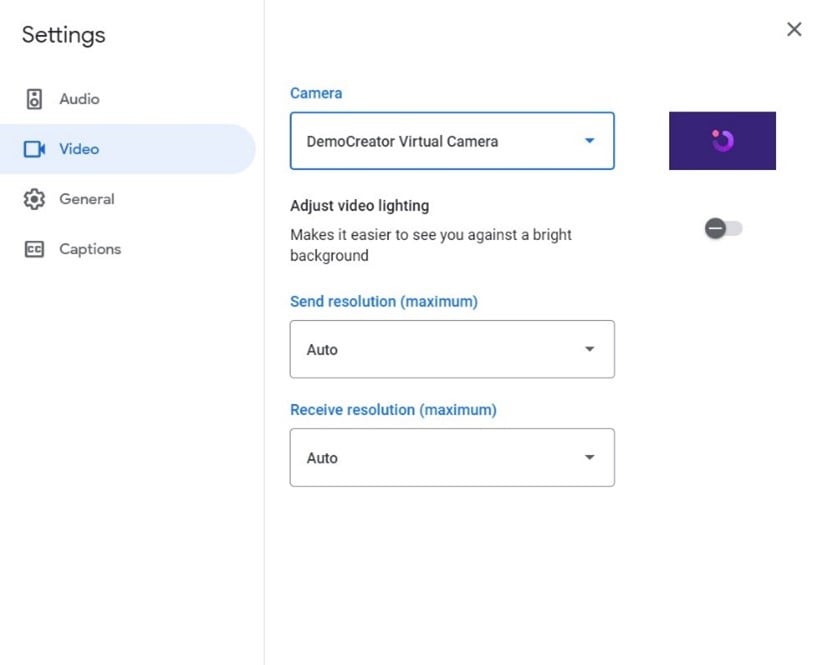This screenshot has width=827, height=665.
Task: Click the Auto value under Receive resolution
Action: [322, 458]
